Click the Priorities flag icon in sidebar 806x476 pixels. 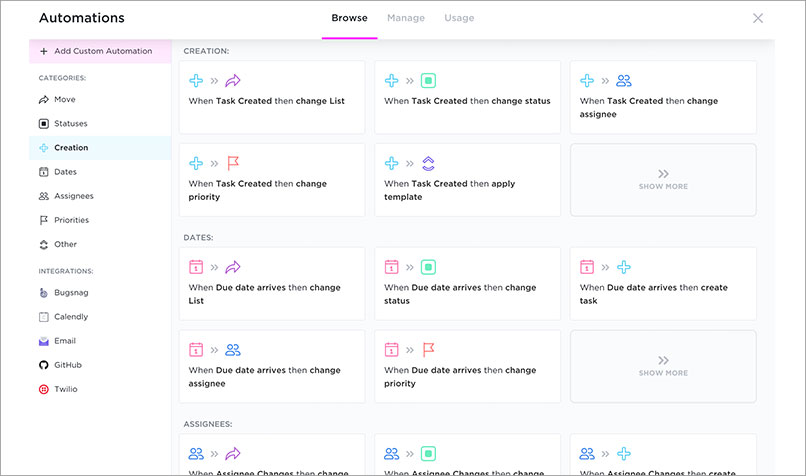[x=44, y=220]
